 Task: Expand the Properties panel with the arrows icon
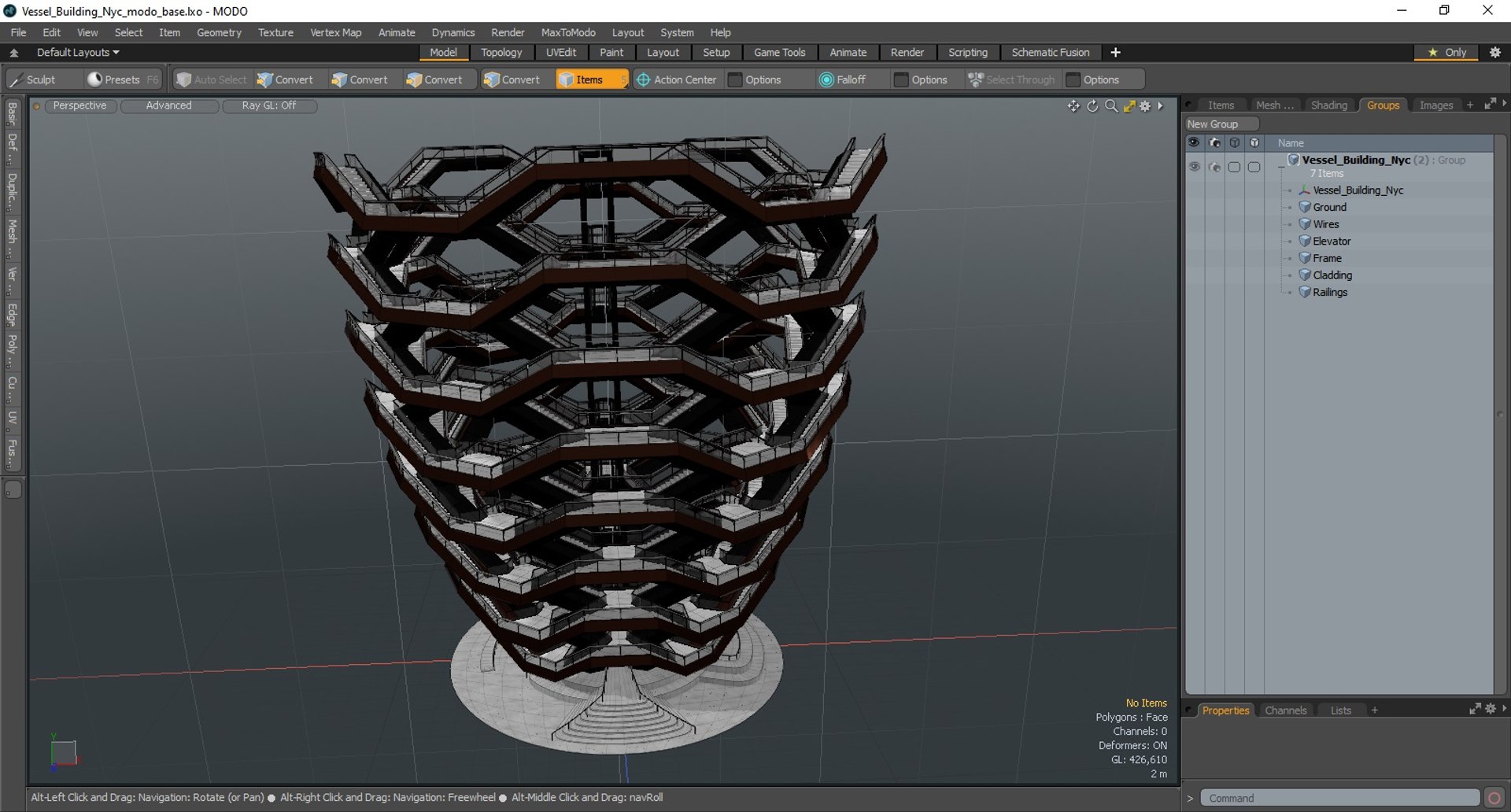pos(1475,709)
